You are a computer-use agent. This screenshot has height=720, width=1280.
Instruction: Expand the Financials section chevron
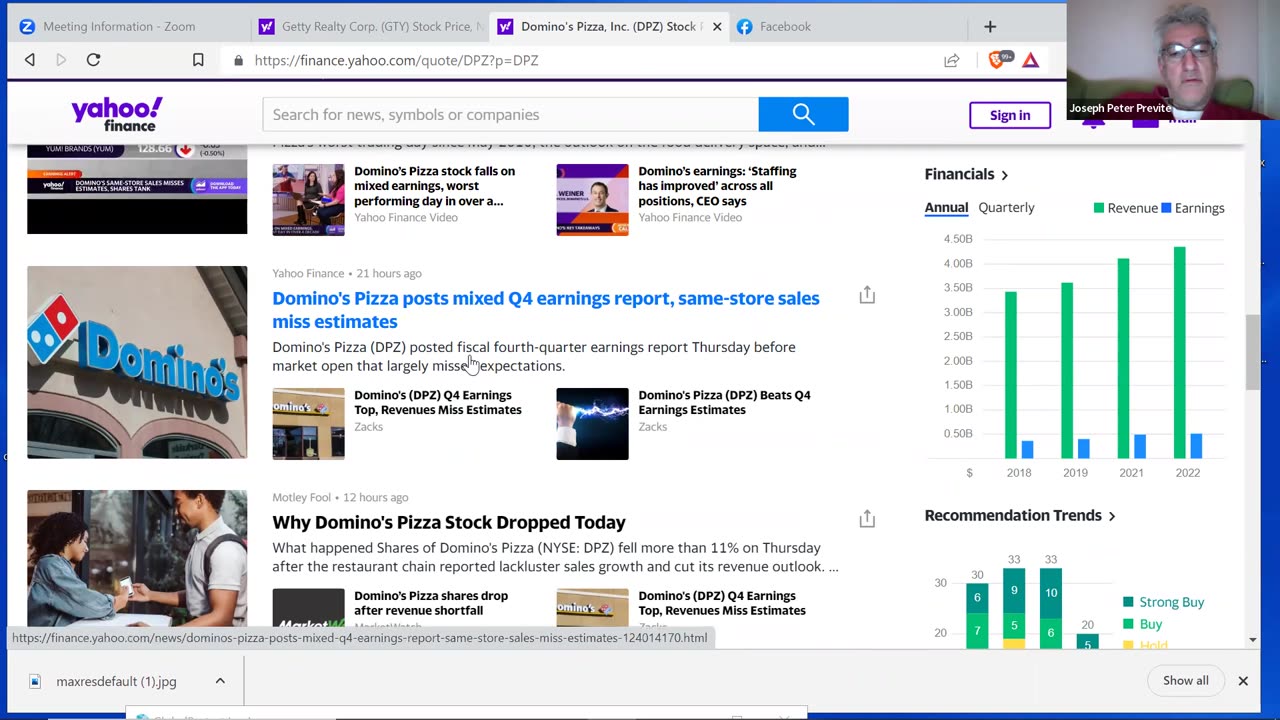click(x=1005, y=175)
